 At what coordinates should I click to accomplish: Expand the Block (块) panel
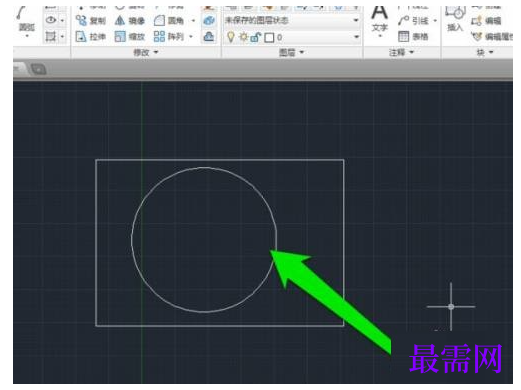coord(485,52)
